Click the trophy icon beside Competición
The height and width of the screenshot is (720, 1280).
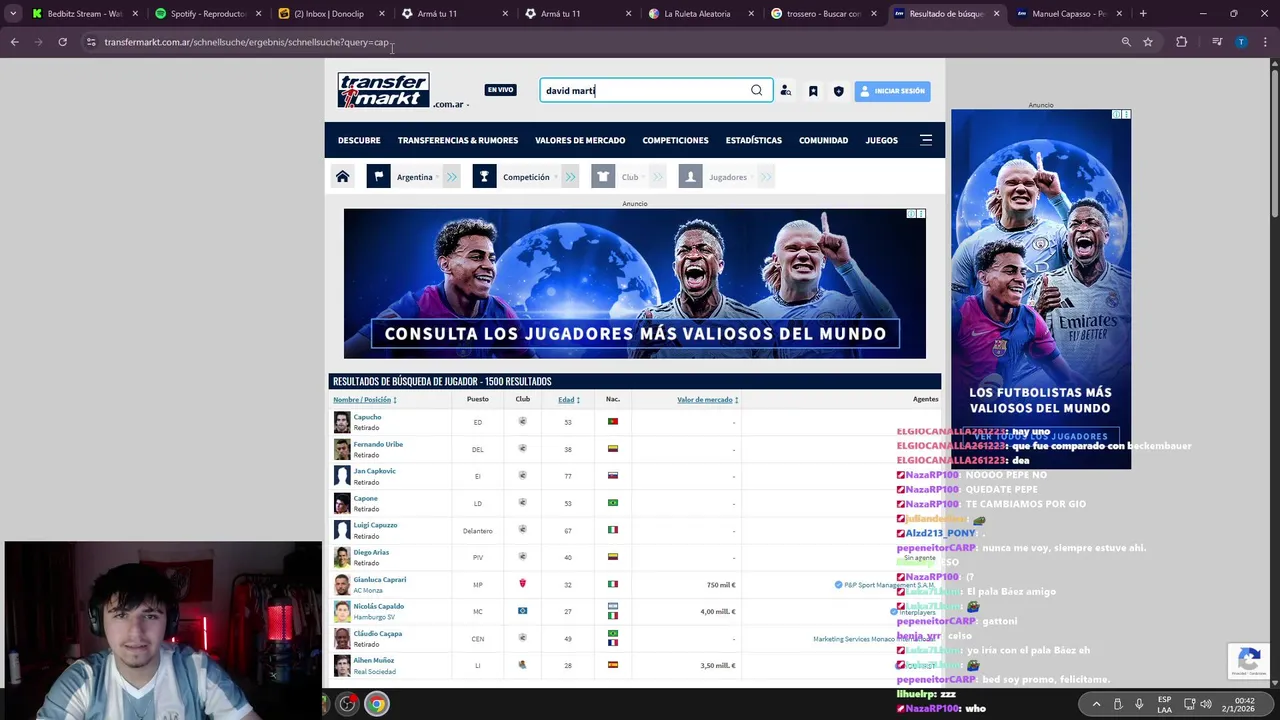coord(484,177)
